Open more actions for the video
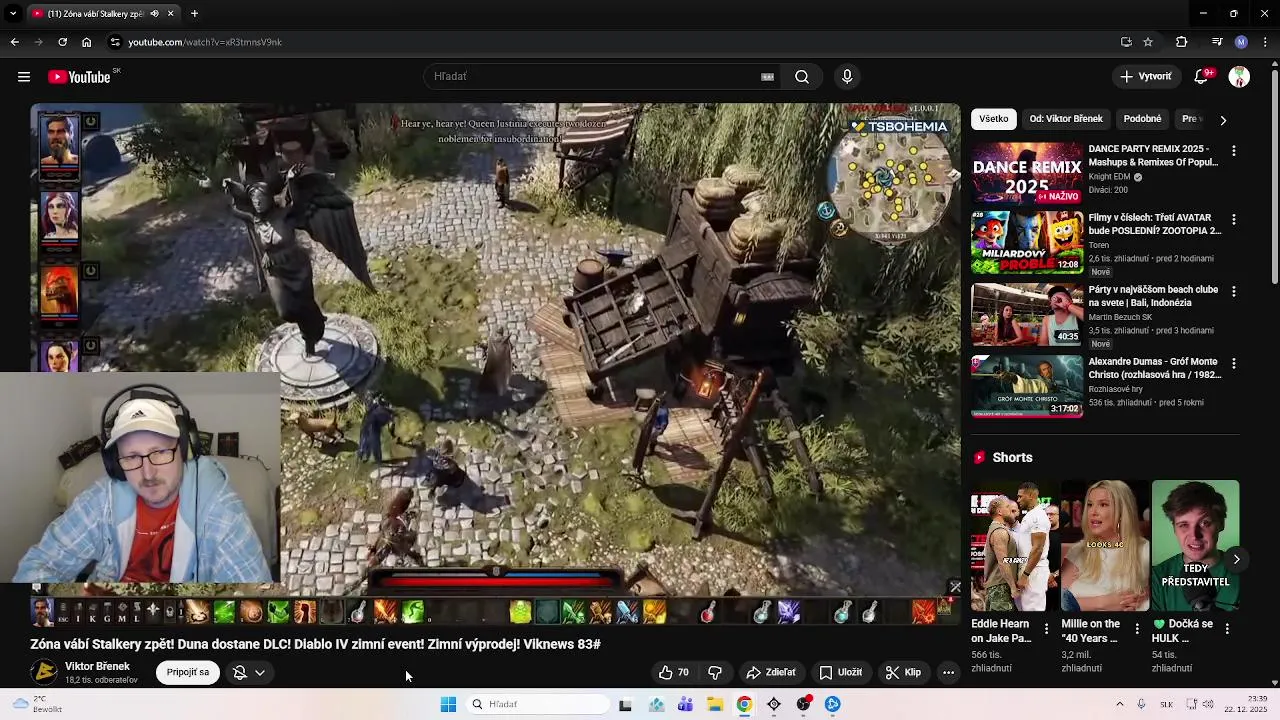1280x720 pixels. [x=948, y=673]
